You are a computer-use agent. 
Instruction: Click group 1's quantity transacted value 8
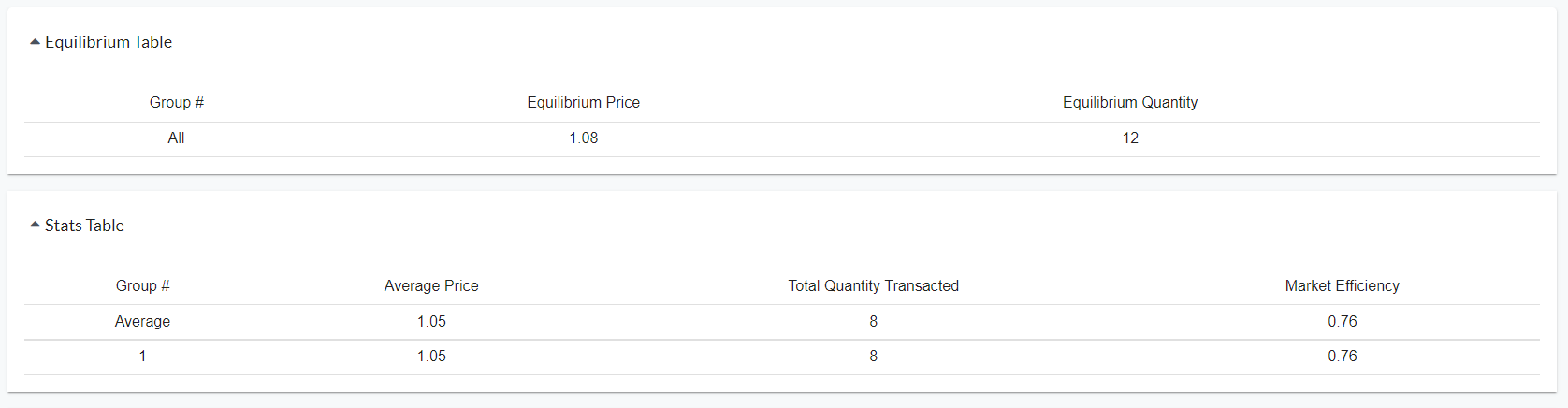[x=874, y=357]
